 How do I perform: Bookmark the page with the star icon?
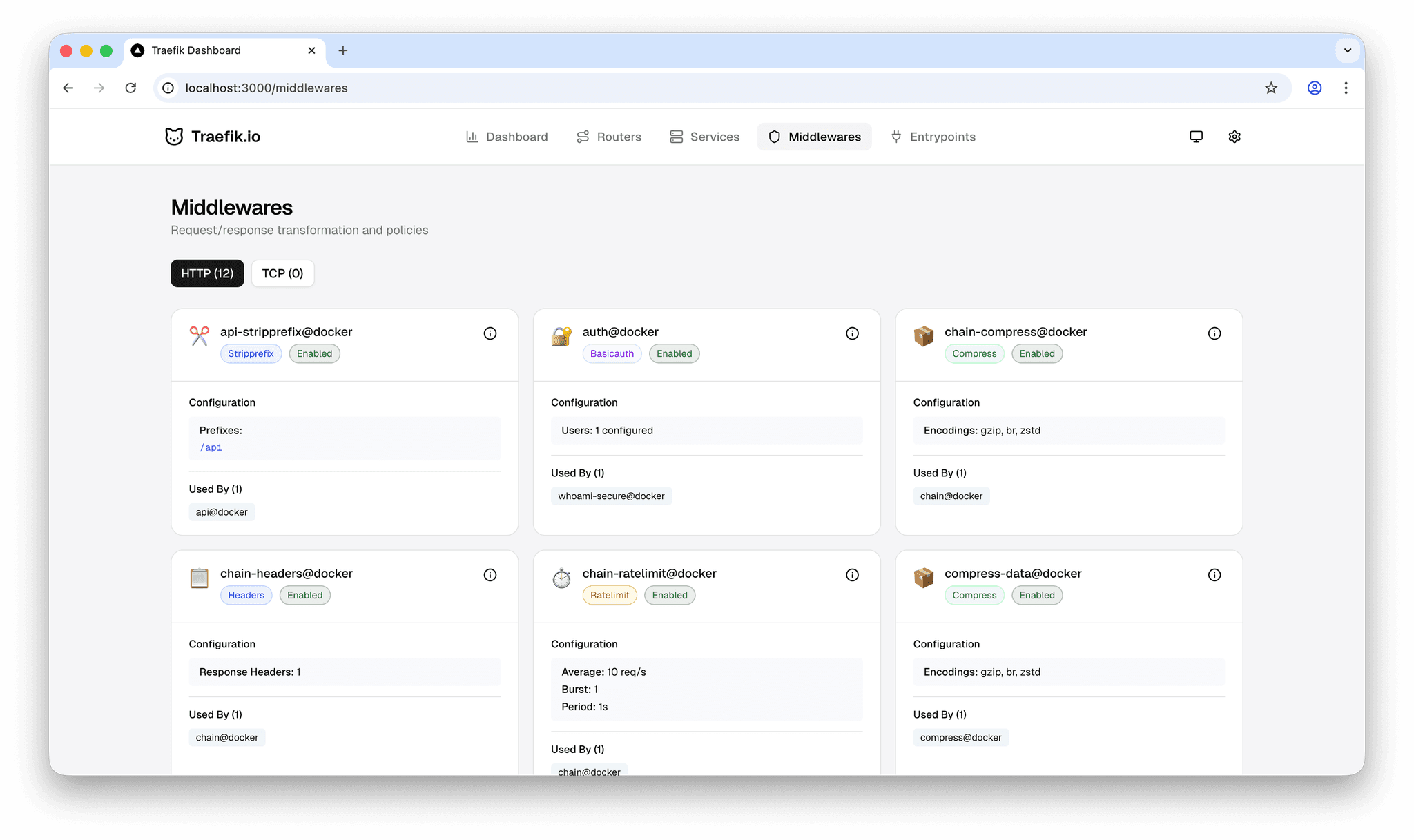[1271, 88]
